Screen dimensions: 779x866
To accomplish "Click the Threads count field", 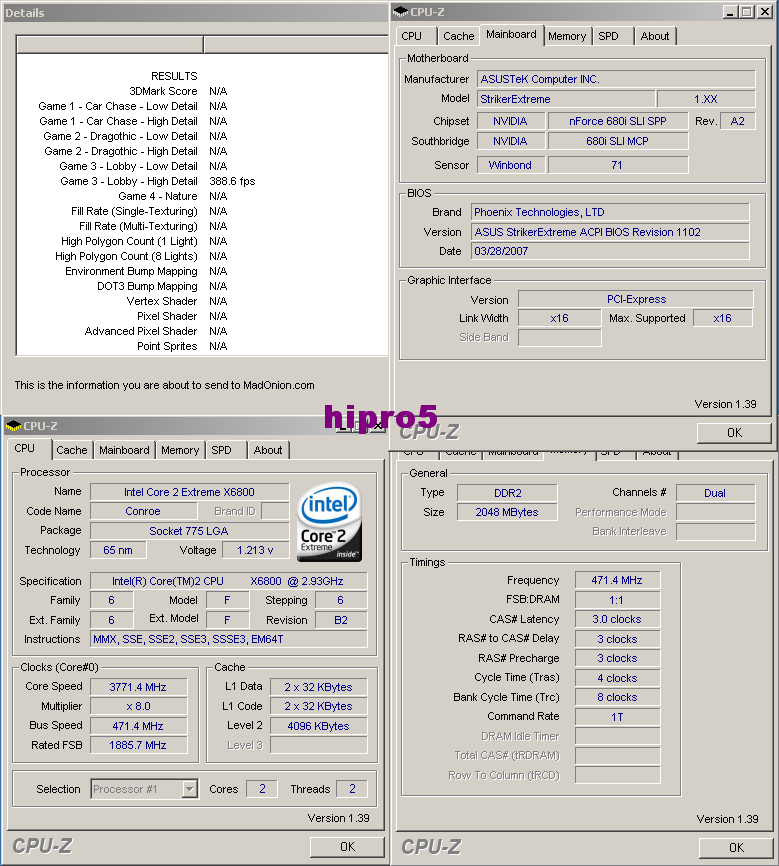I will 352,789.
